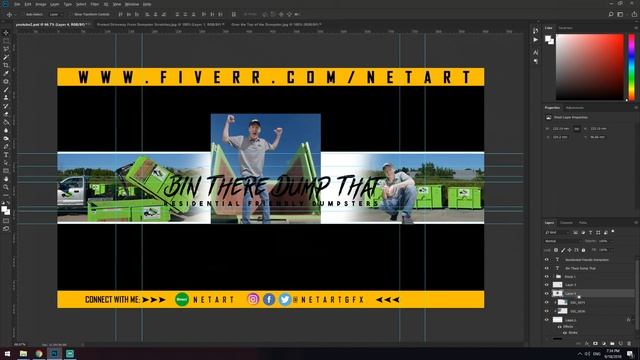Toggle the Auto-Select checkbox
Image resolution: width=640 pixels, height=360 pixels.
(x=24, y=14)
